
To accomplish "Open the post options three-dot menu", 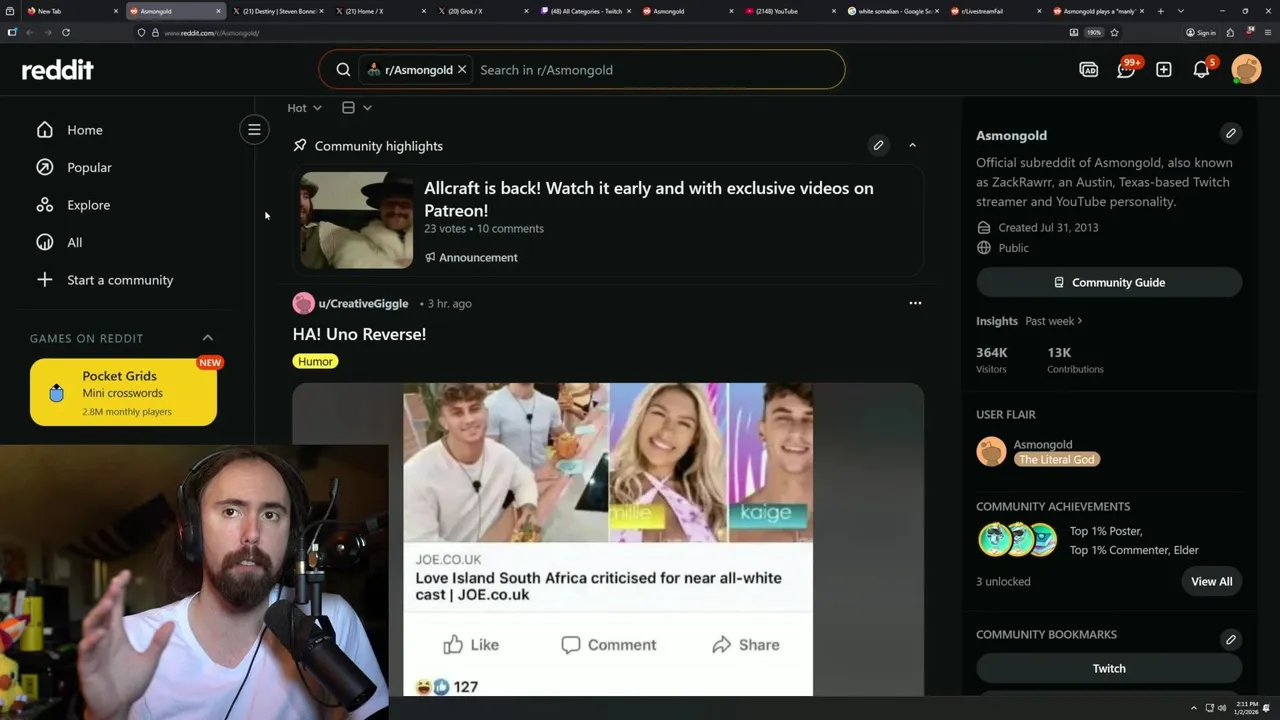I will point(915,303).
